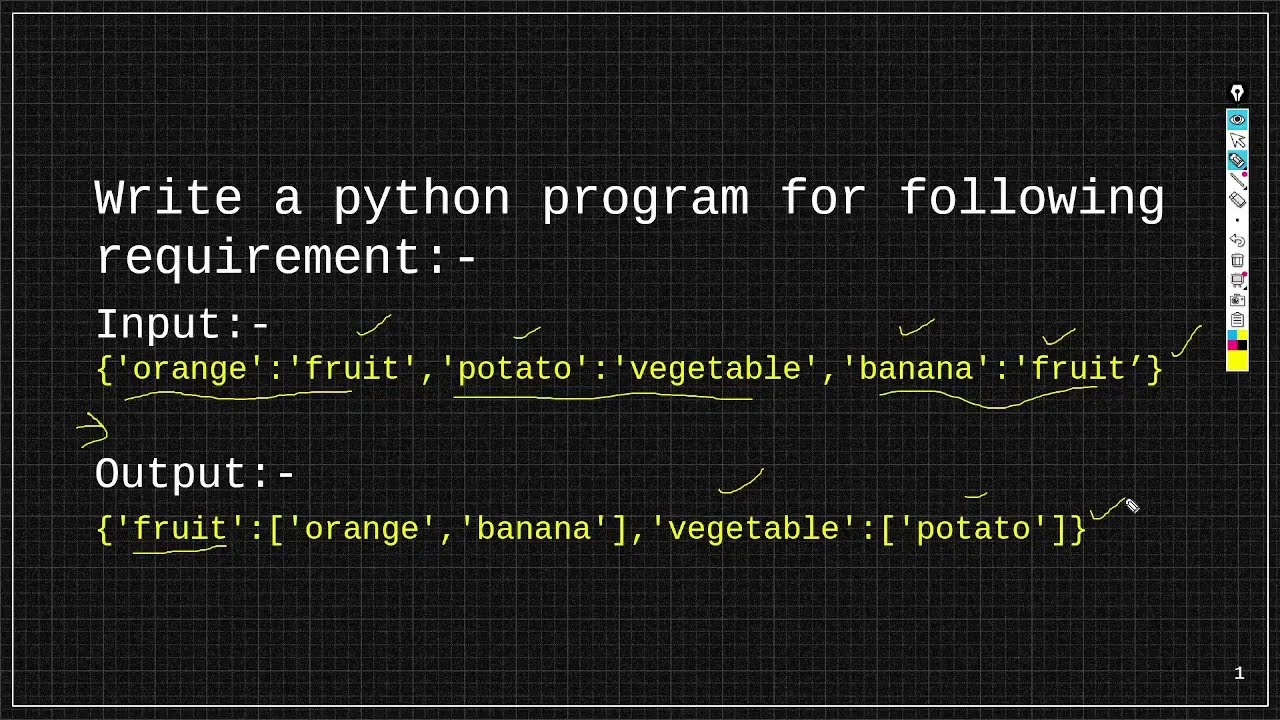Click the 'Output:-' heading text
Viewport: 1280px width, 720px height.
195,474
